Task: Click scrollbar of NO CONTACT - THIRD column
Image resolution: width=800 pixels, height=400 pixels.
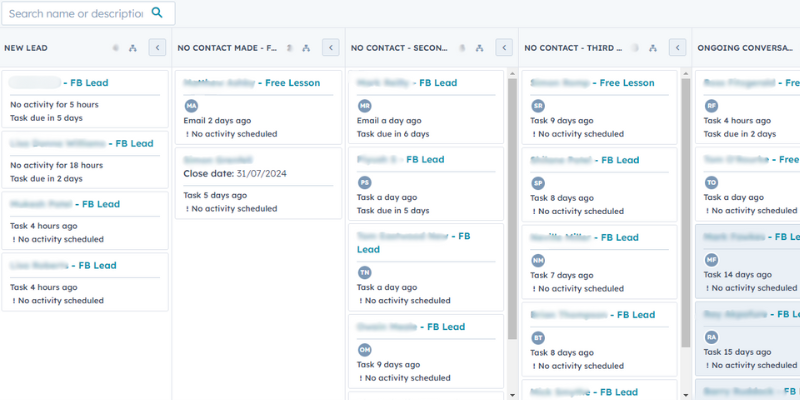Action: click(686, 213)
